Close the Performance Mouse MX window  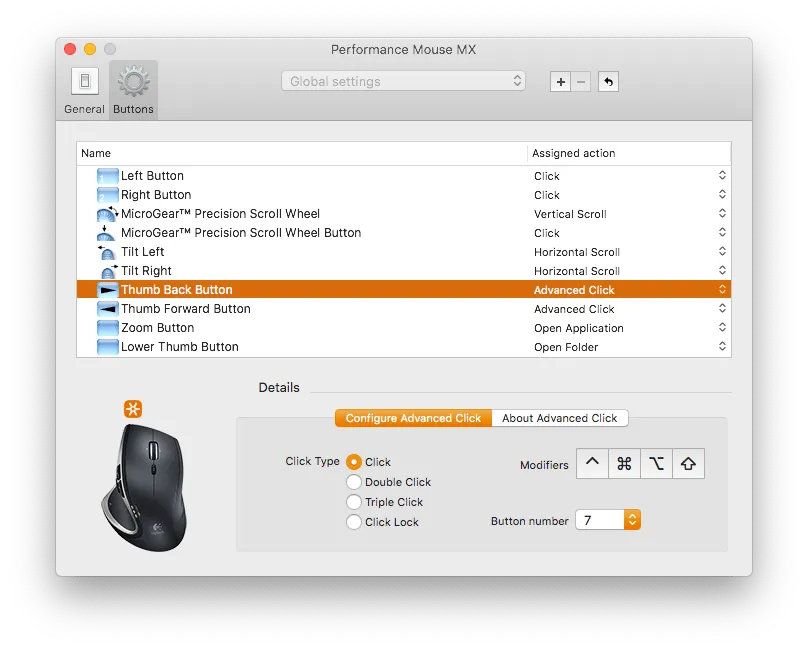70,49
